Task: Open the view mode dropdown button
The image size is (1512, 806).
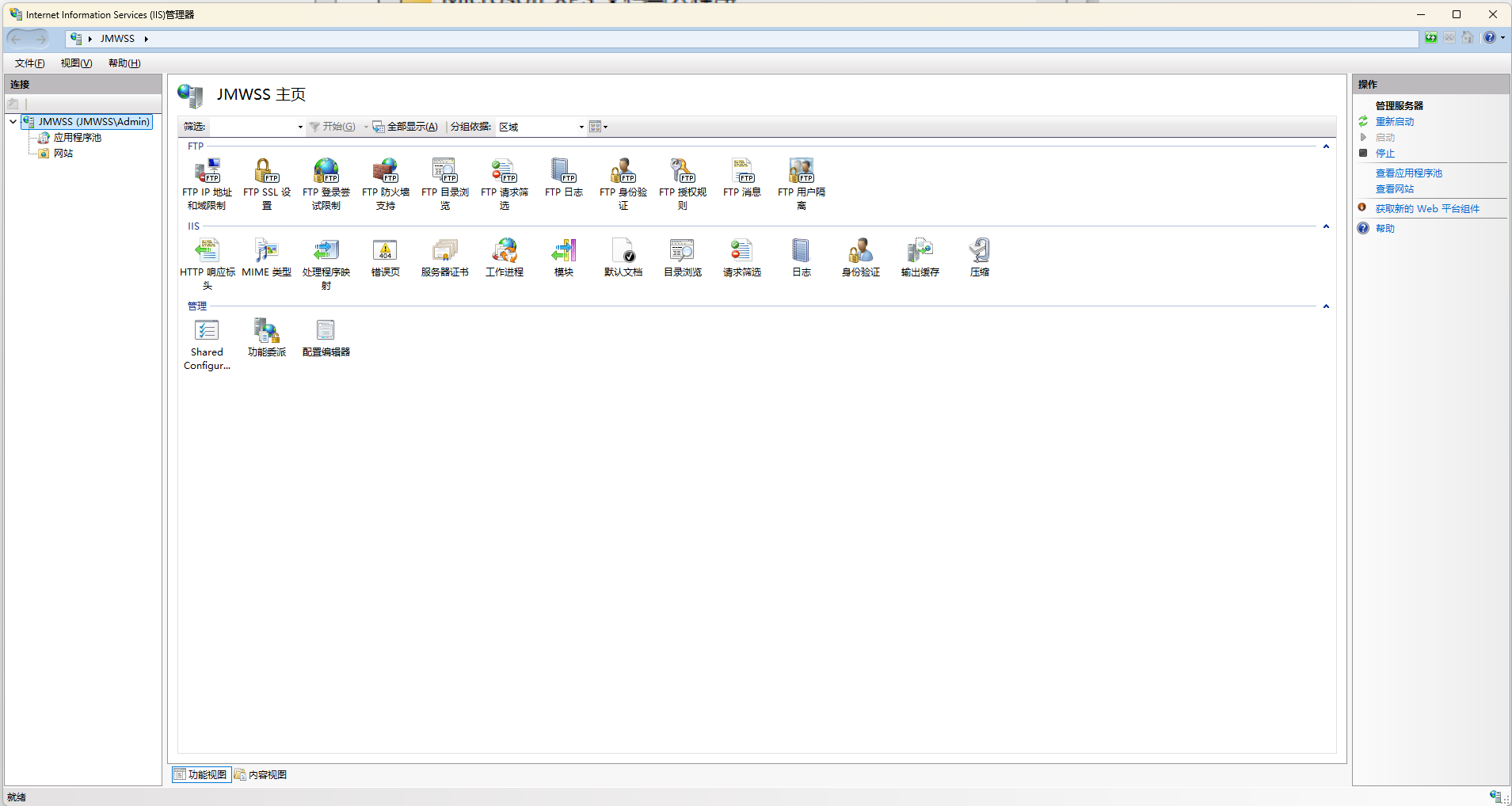Action: [599, 127]
